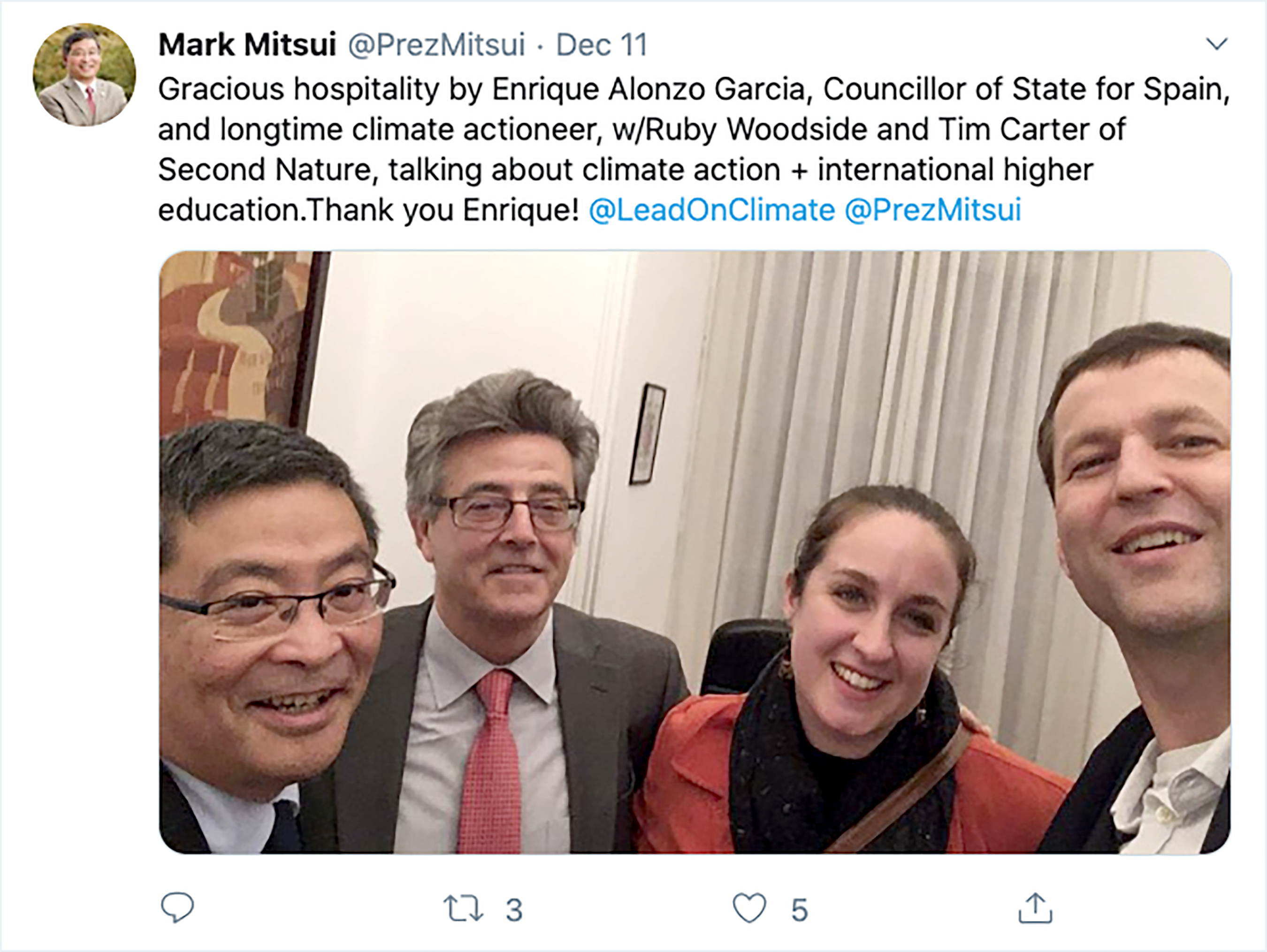
Task: Click the retweet count of 3
Action: point(514,910)
